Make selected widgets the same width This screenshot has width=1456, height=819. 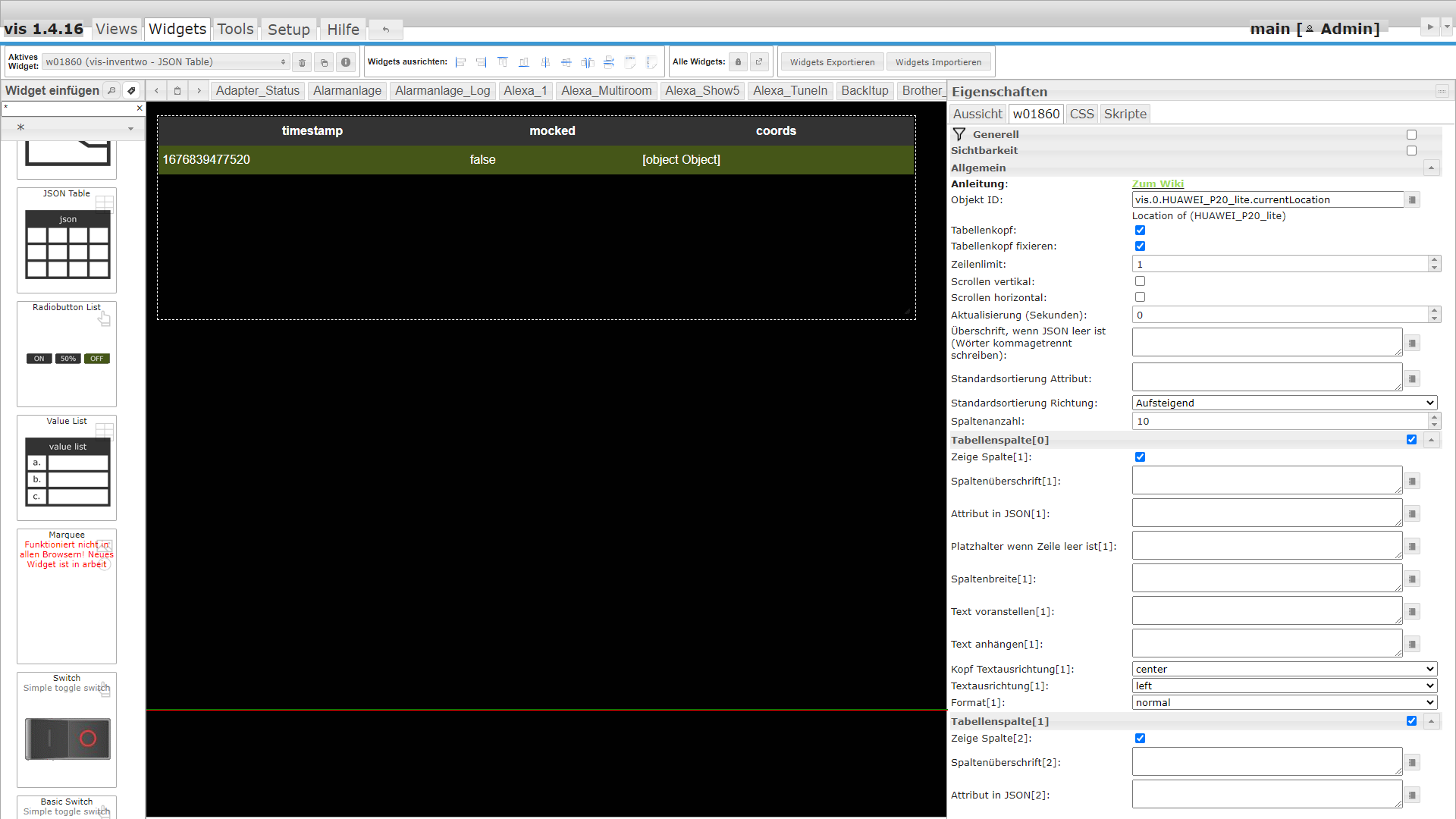(630, 62)
